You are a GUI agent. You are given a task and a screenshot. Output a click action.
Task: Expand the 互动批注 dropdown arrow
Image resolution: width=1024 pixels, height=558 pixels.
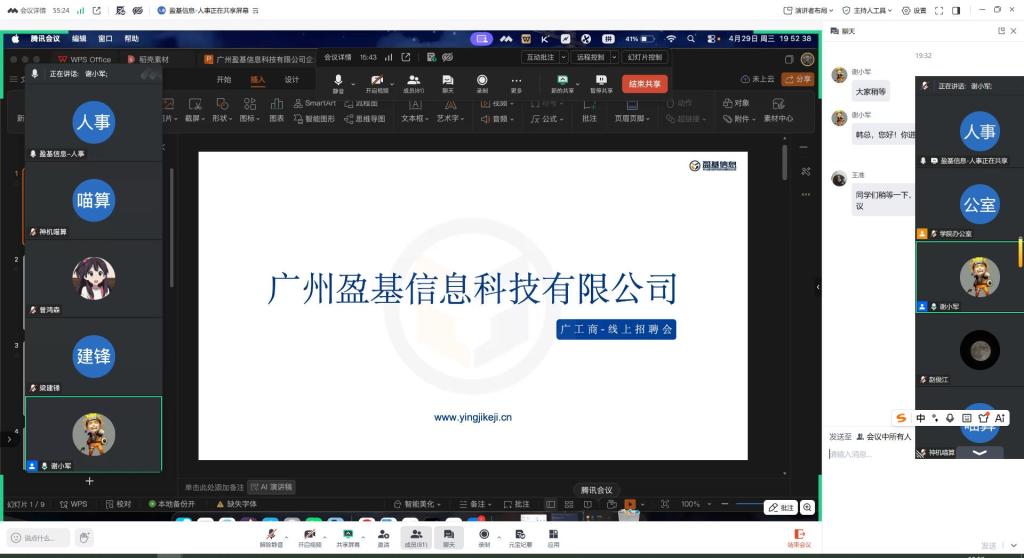[564, 57]
